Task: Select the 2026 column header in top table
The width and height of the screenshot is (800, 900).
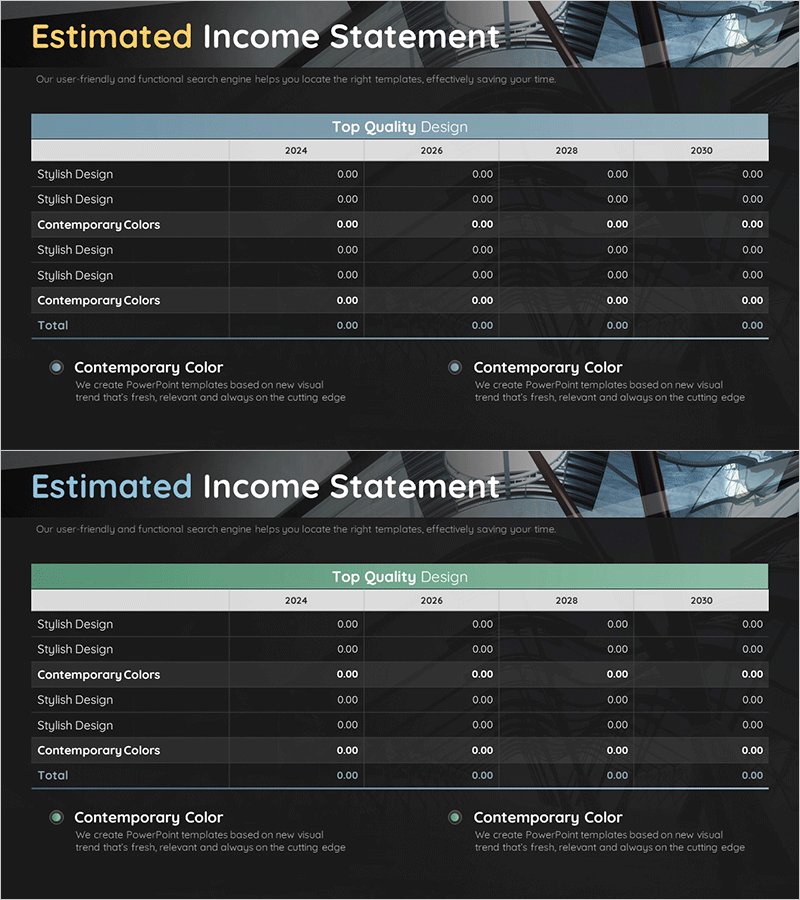Action: click(431, 151)
